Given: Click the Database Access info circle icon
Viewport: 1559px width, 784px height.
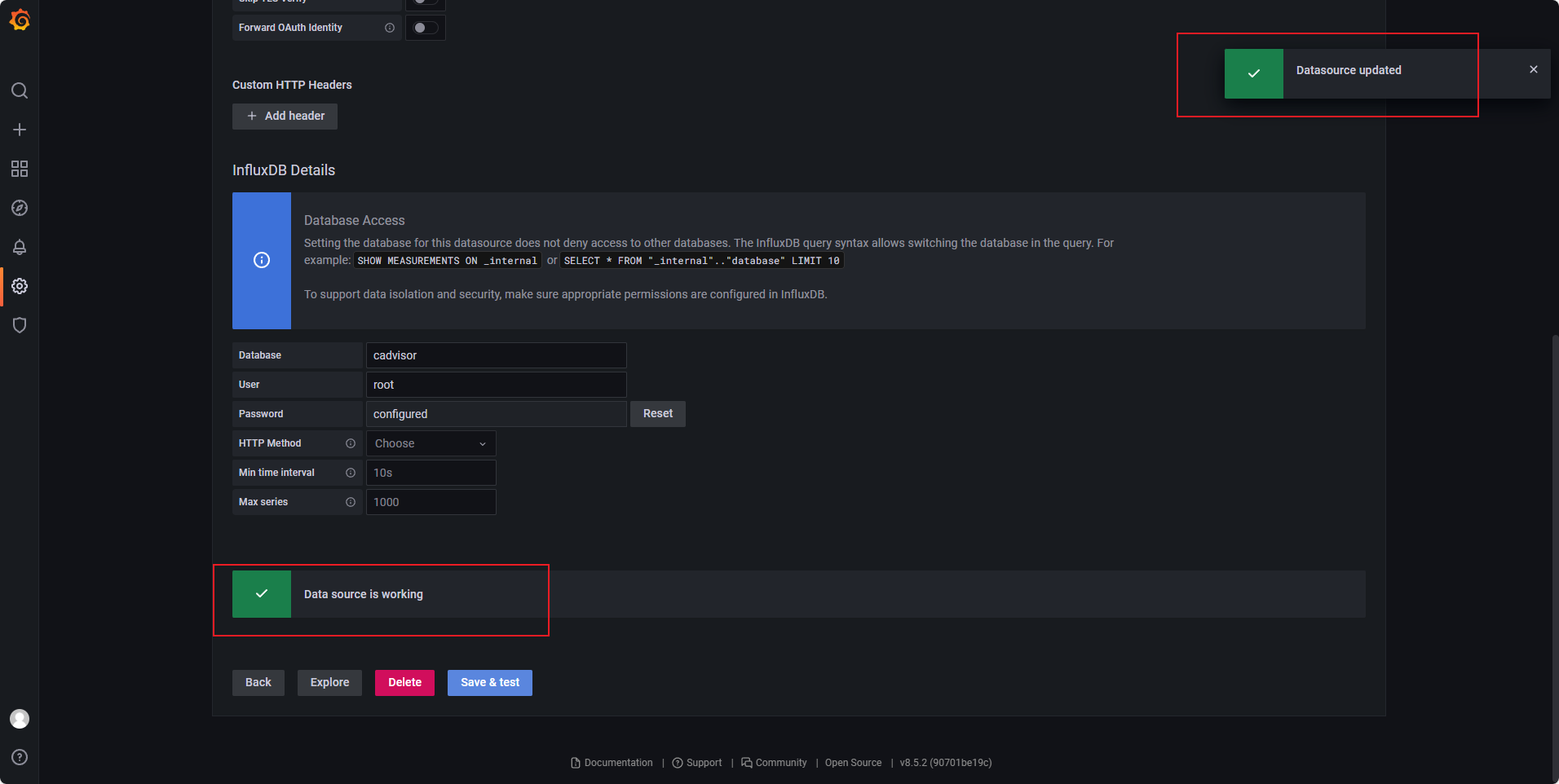Looking at the screenshot, I should point(262,260).
